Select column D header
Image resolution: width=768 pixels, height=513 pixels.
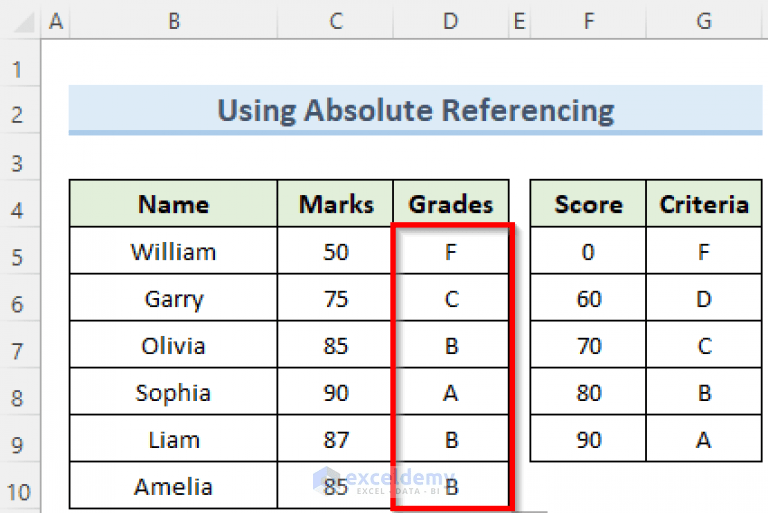pos(451,21)
